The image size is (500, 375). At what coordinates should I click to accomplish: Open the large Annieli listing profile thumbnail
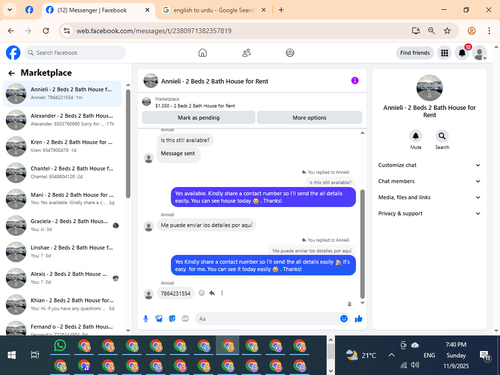[429, 88]
